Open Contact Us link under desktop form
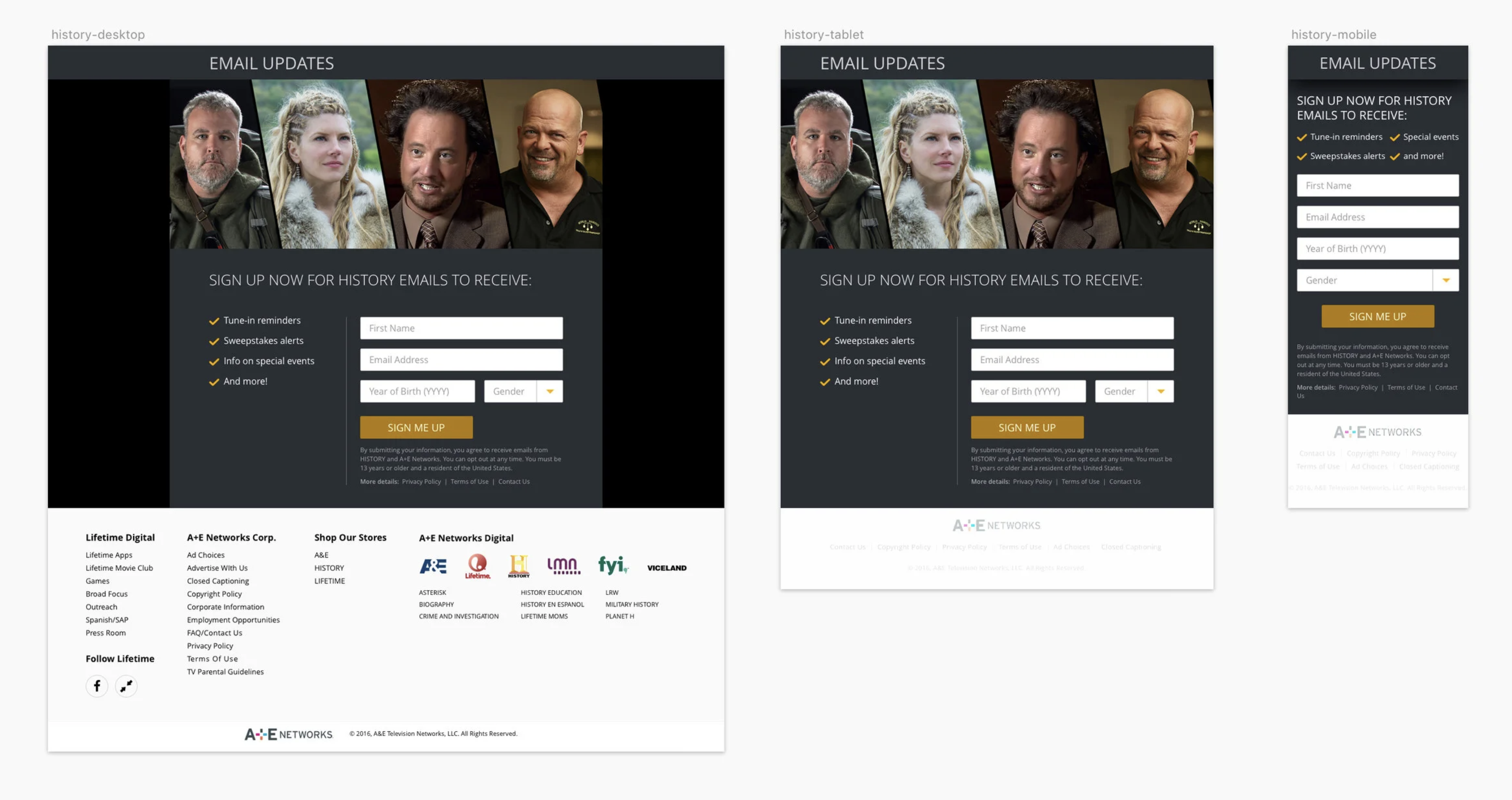The width and height of the screenshot is (1512, 800). (x=514, y=482)
